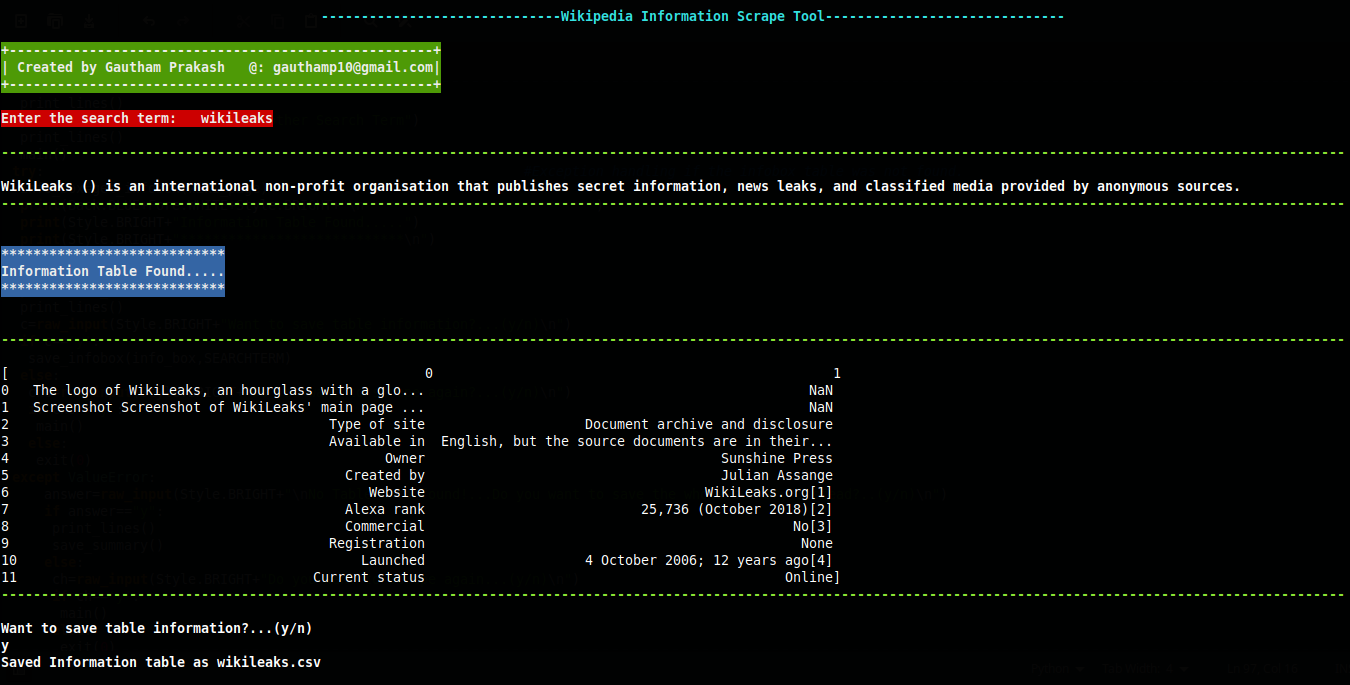Viewport: 1350px width, 685px height.
Task: Click the table column header '0'
Action: (x=429, y=373)
